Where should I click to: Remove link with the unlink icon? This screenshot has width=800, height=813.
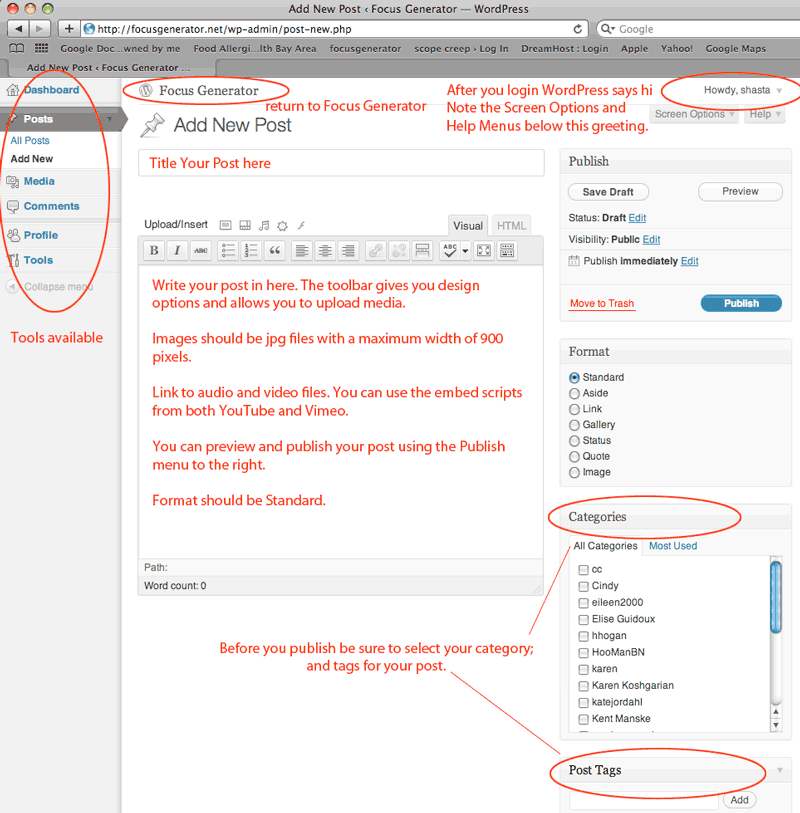tap(399, 250)
